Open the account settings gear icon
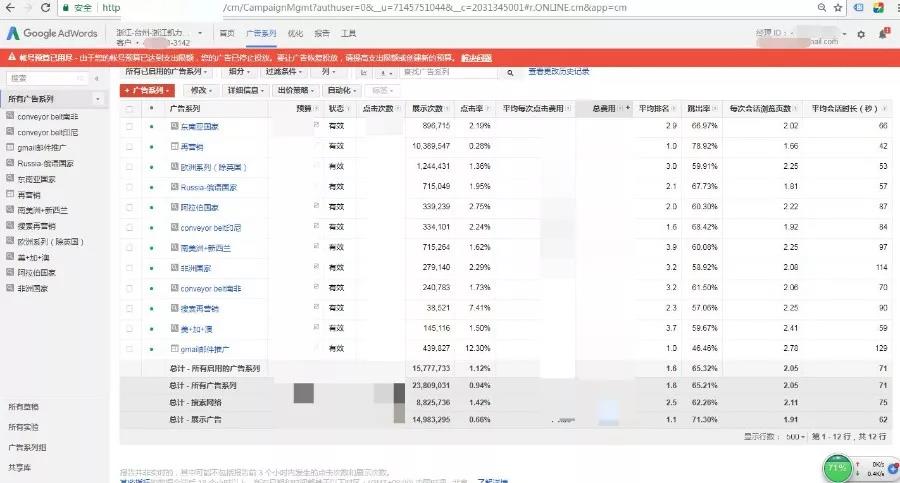 coord(862,34)
